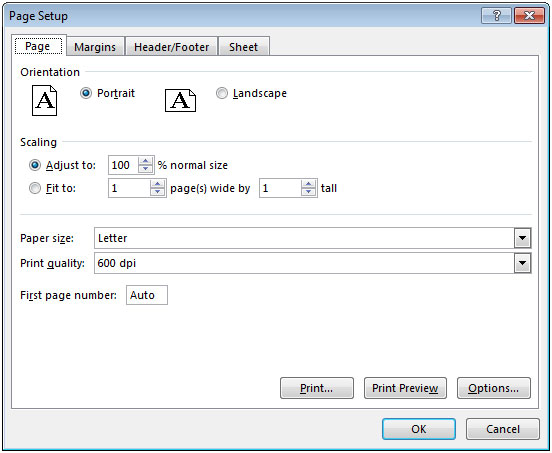Click the Help question mark button
The height and width of the screenshot is (453, 552).
click(x=496, y=16)
